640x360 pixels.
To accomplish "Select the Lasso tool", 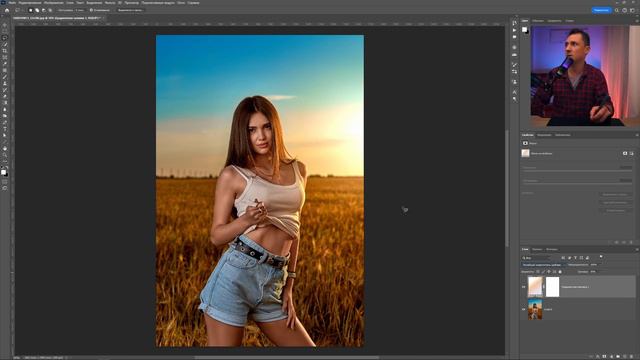I will coord(5,38).
